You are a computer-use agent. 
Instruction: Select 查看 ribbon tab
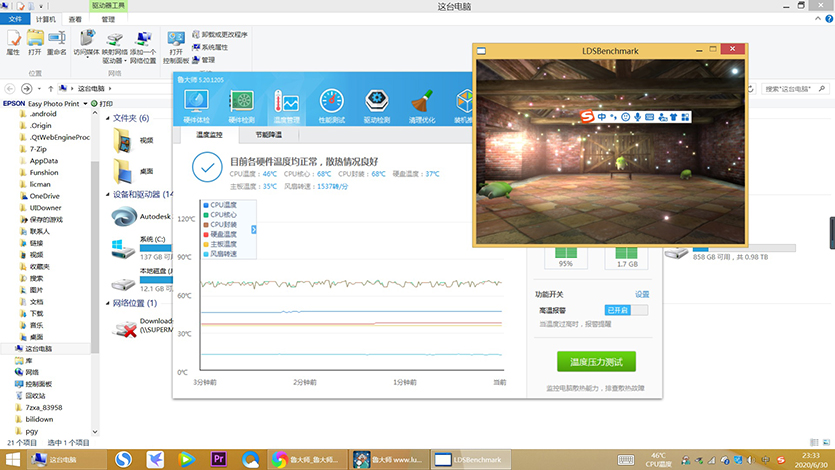pos(75,19)
